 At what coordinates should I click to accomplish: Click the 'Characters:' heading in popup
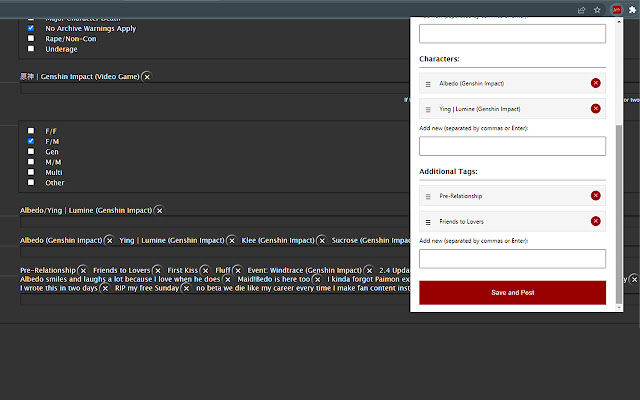tap(439, 59)
